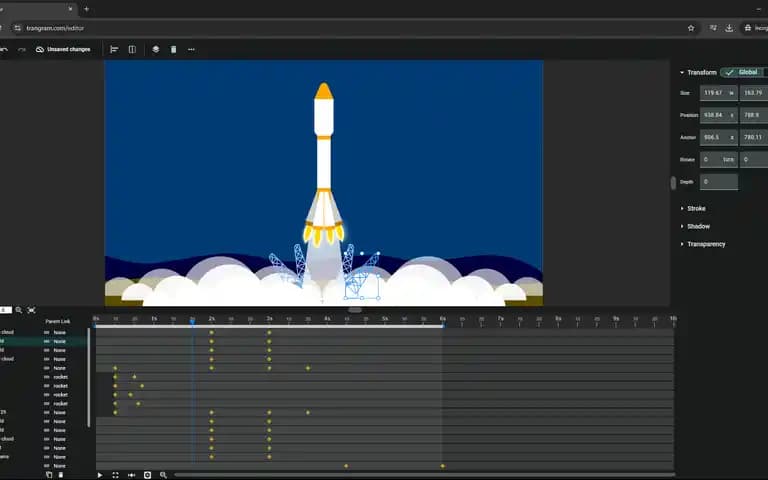
Task: Click the frame-corners icon next to play
Action: pyautogui.click(x=116, y=475)
